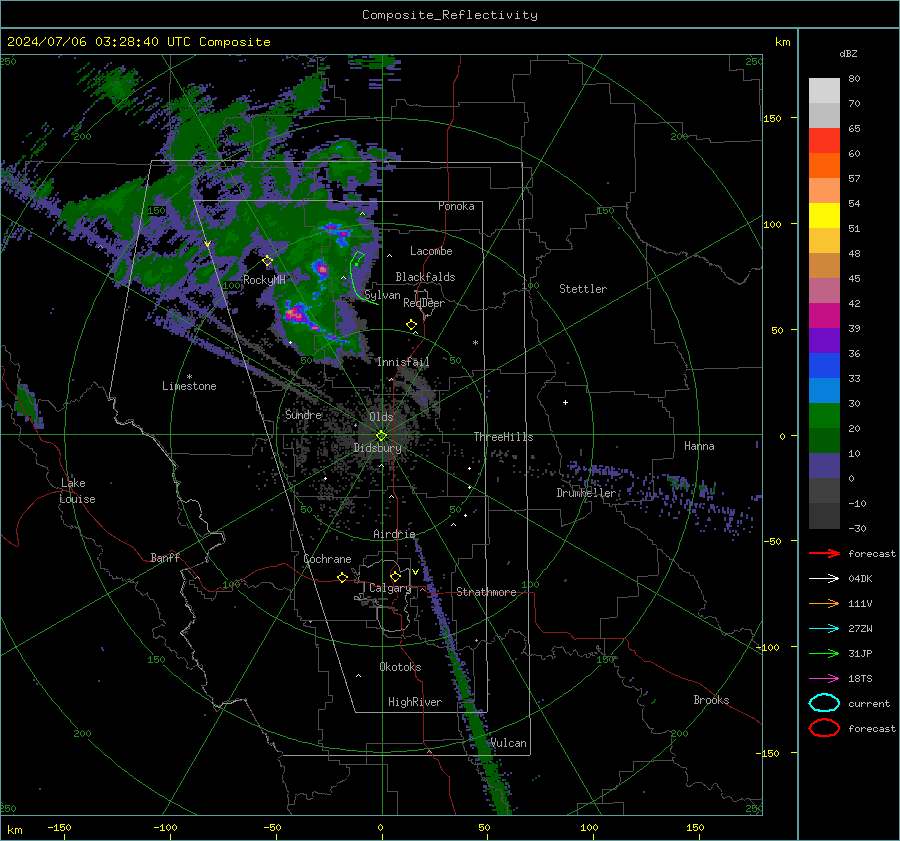This screenshot has width=900, height=841.
Task: Click the Stettler label
Action: click(x=583, y=289)
